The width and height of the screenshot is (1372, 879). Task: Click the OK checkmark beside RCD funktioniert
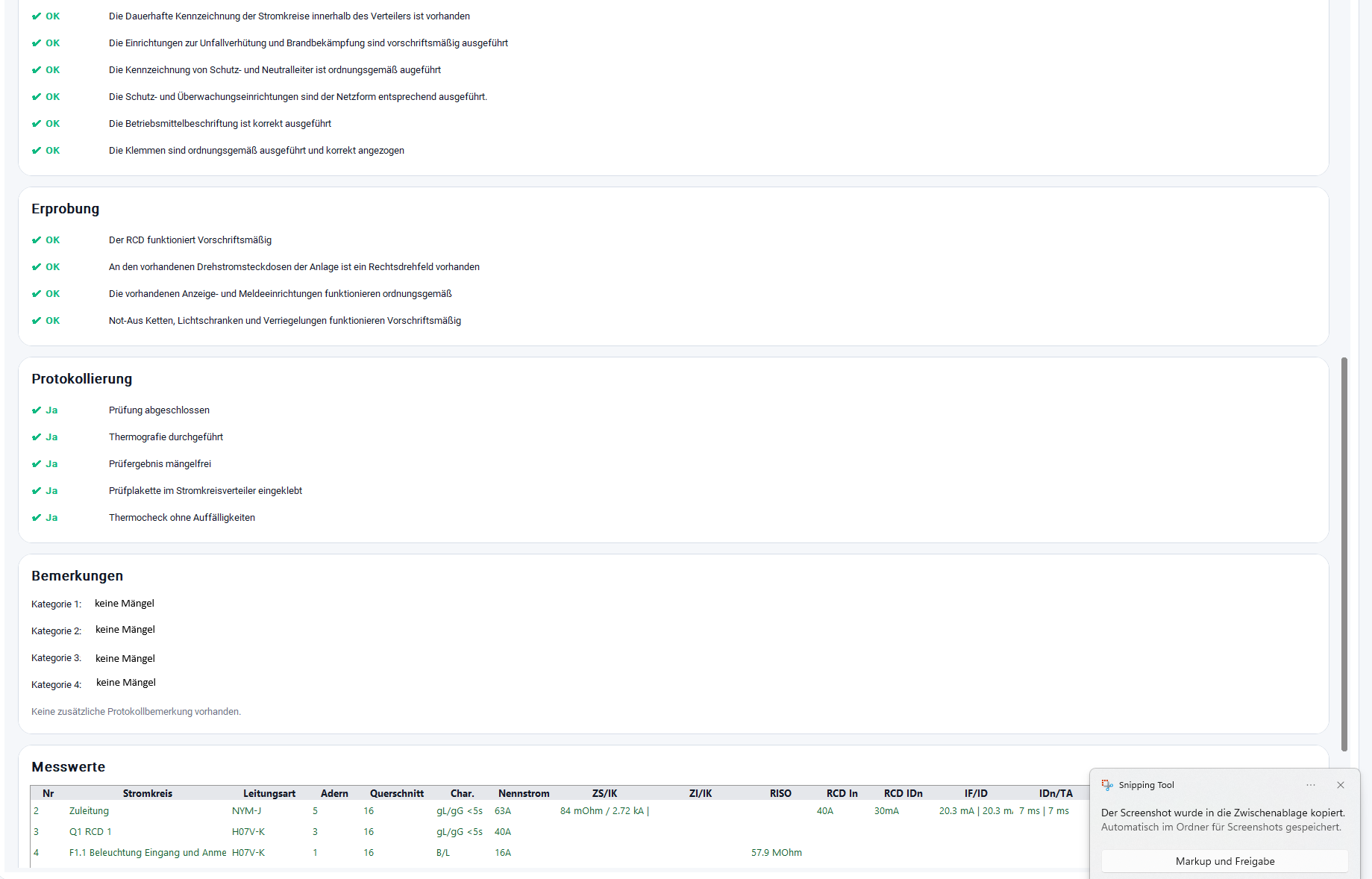tap(37, 240)
